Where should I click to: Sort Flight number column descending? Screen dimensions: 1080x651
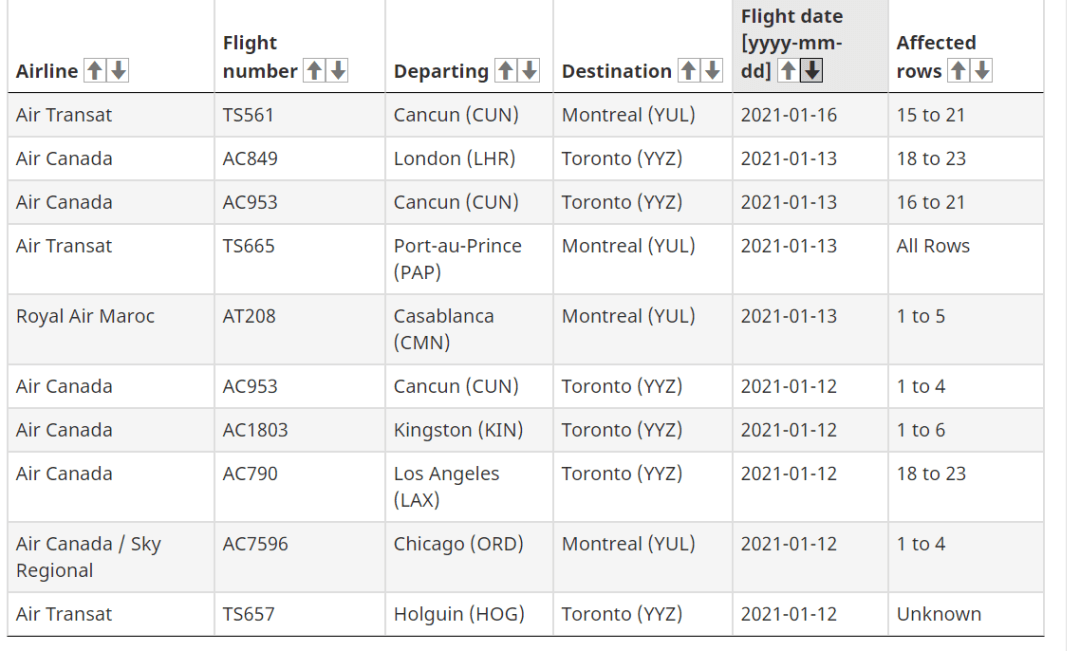pyautogui.click(x=338, y=70)
